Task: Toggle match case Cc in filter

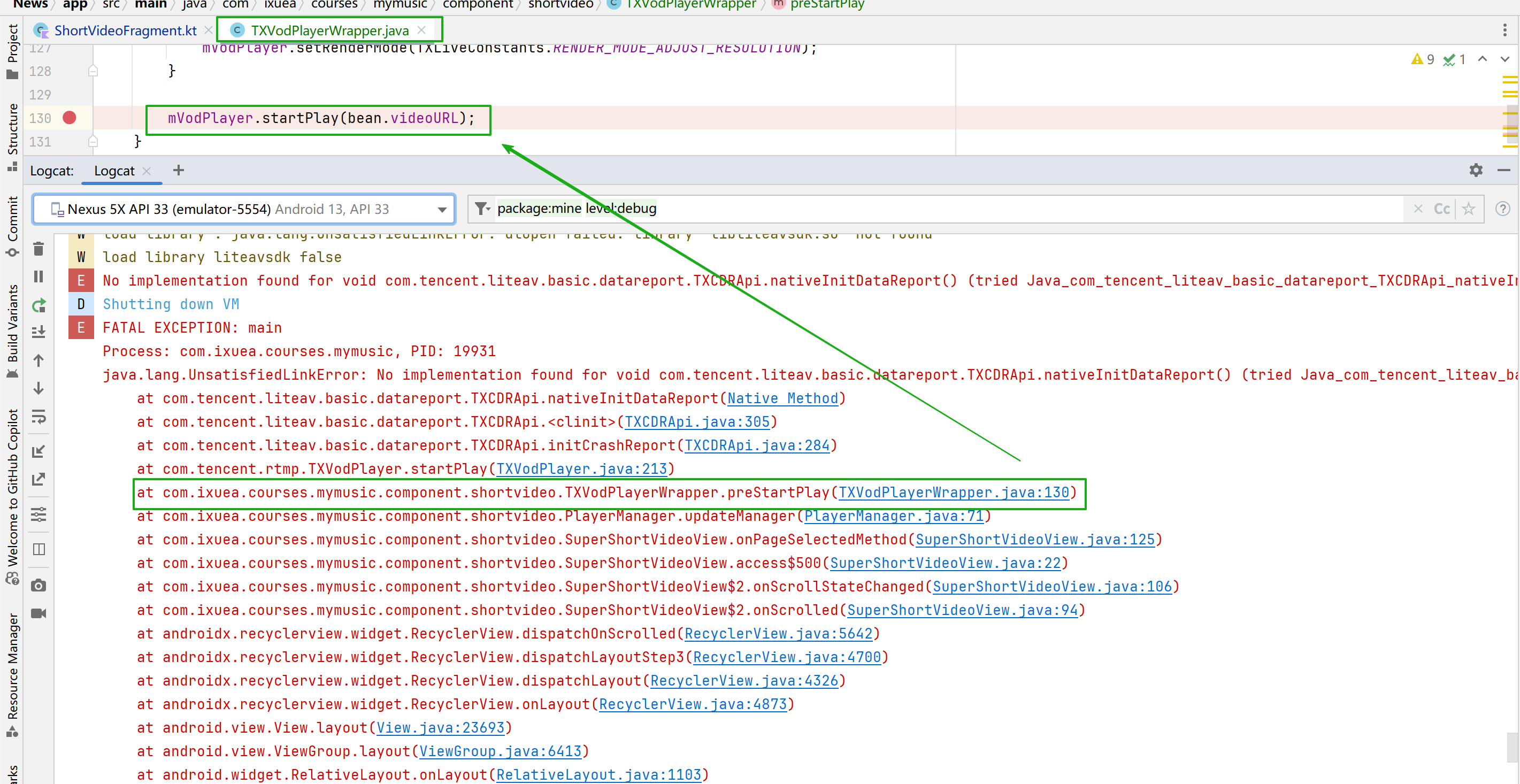Action: coord(1441,209)
